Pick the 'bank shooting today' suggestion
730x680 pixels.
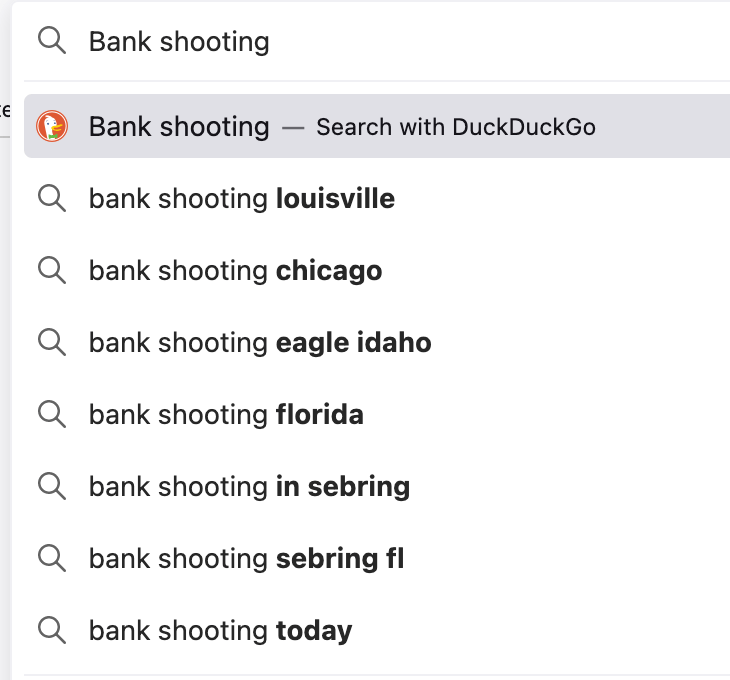click(x=220, y=631)
